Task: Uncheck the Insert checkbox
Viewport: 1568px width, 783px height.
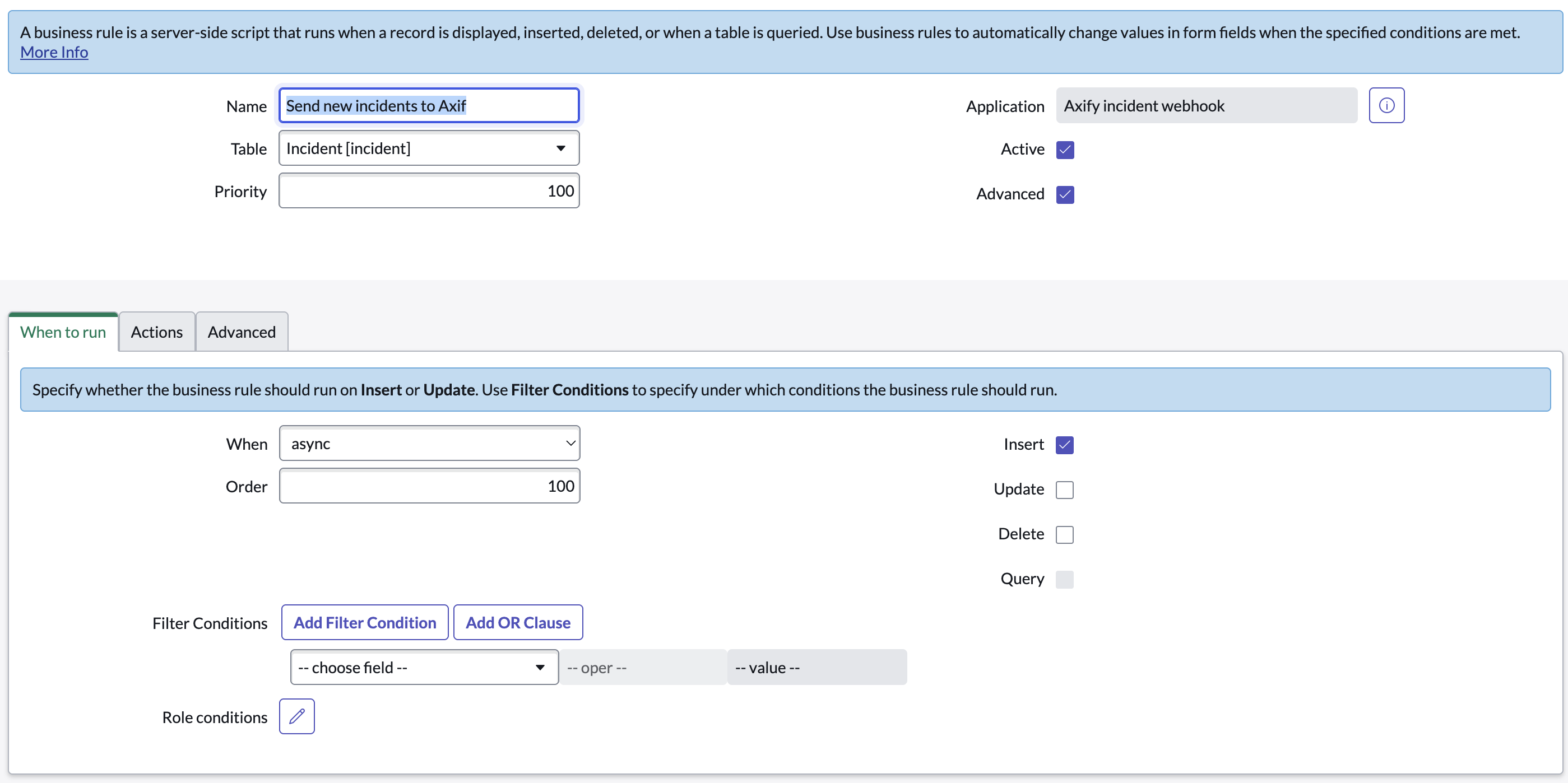Action: pos(1064,445)
